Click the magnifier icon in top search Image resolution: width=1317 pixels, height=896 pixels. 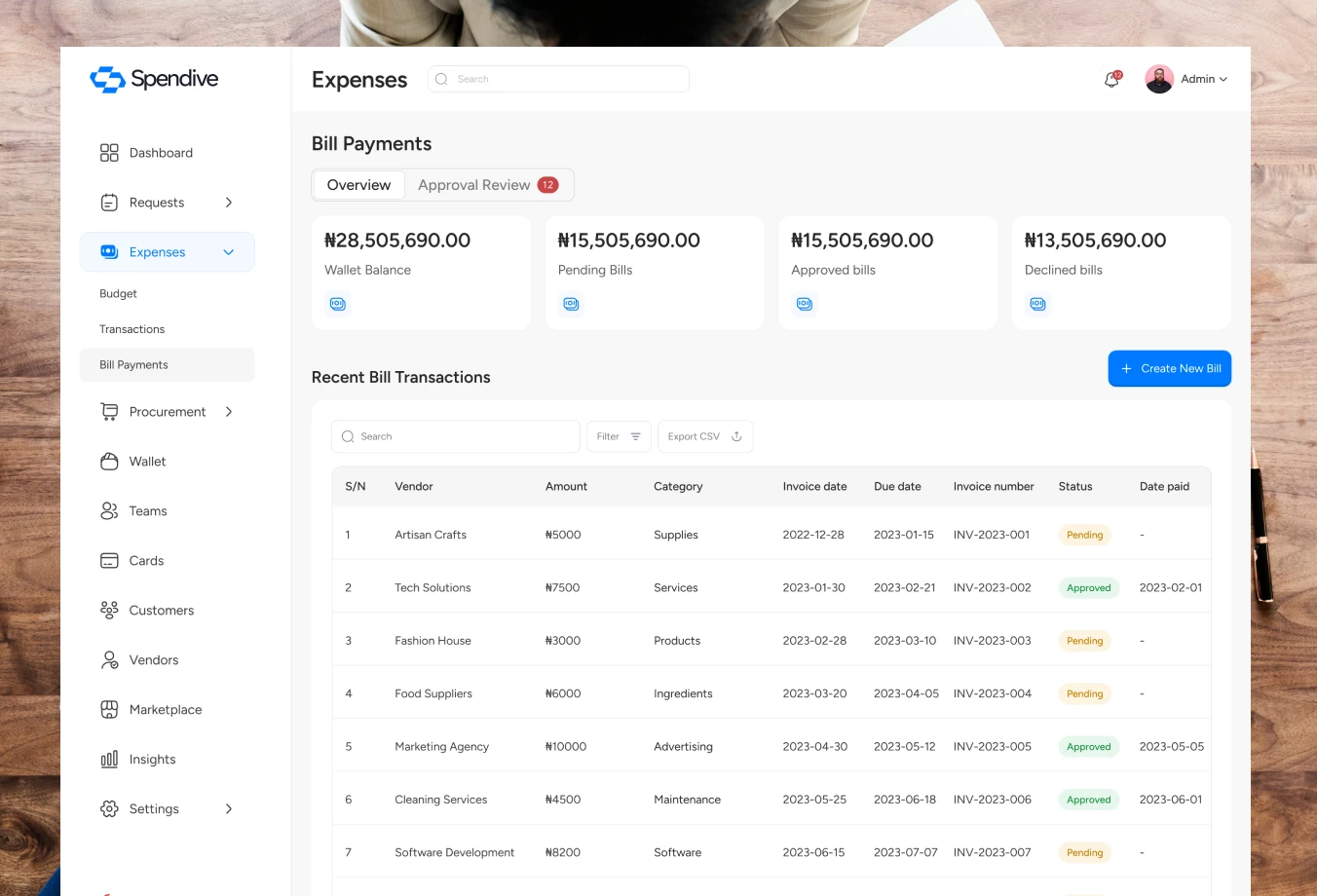click(x=441, y=79)
